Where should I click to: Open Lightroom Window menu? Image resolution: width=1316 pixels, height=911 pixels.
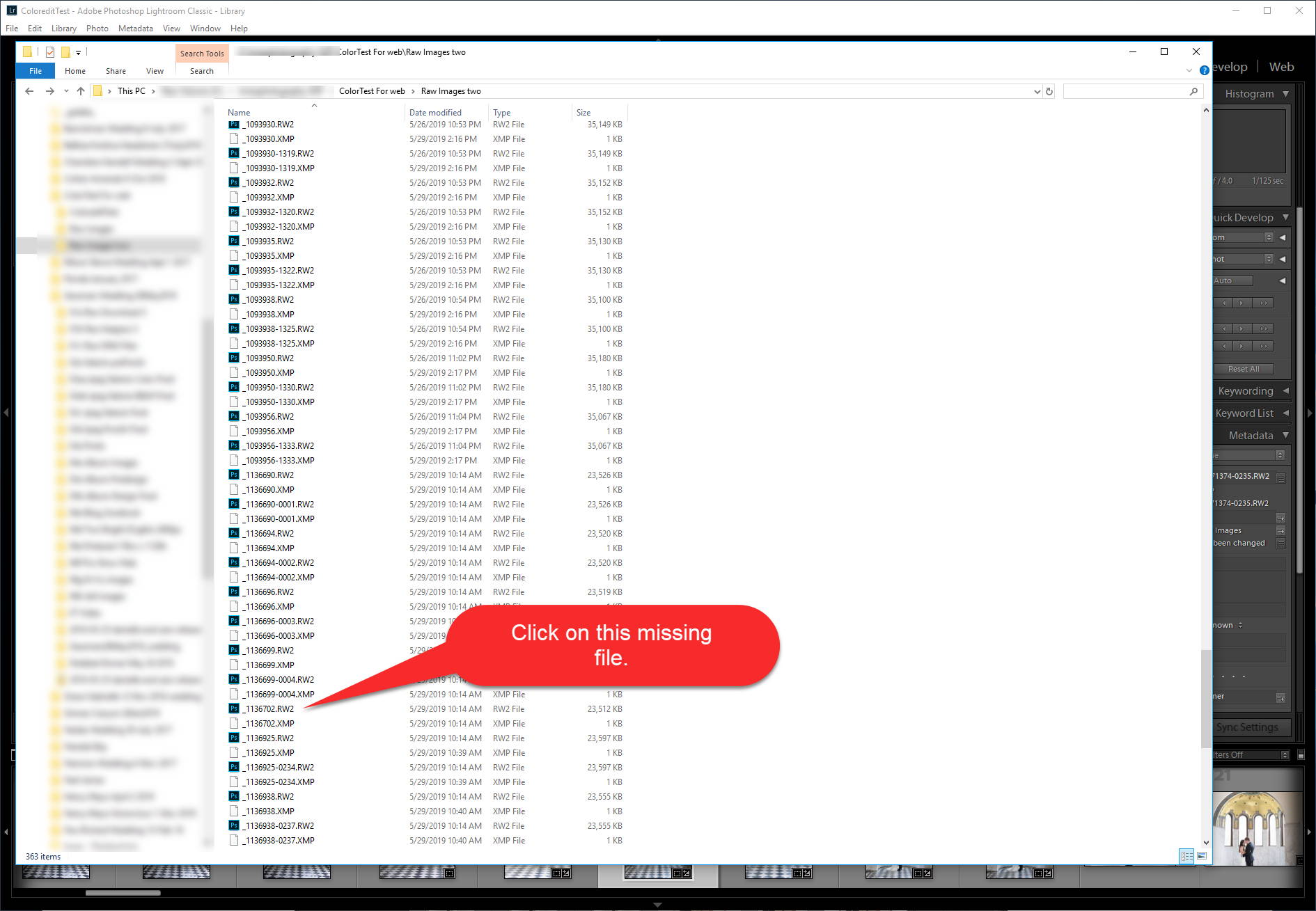205,29
